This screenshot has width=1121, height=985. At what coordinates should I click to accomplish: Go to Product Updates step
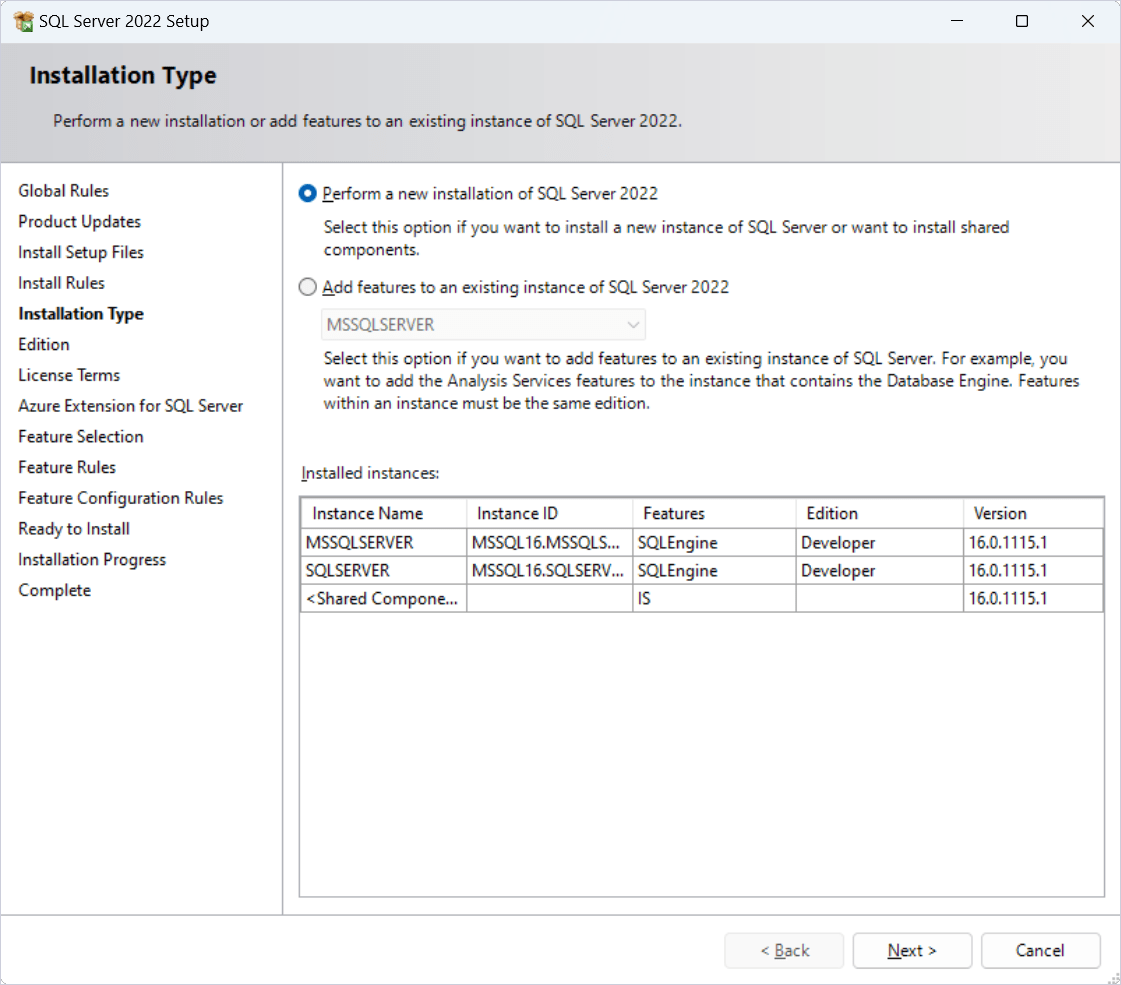pyautogui.click(x=79, y=222)
